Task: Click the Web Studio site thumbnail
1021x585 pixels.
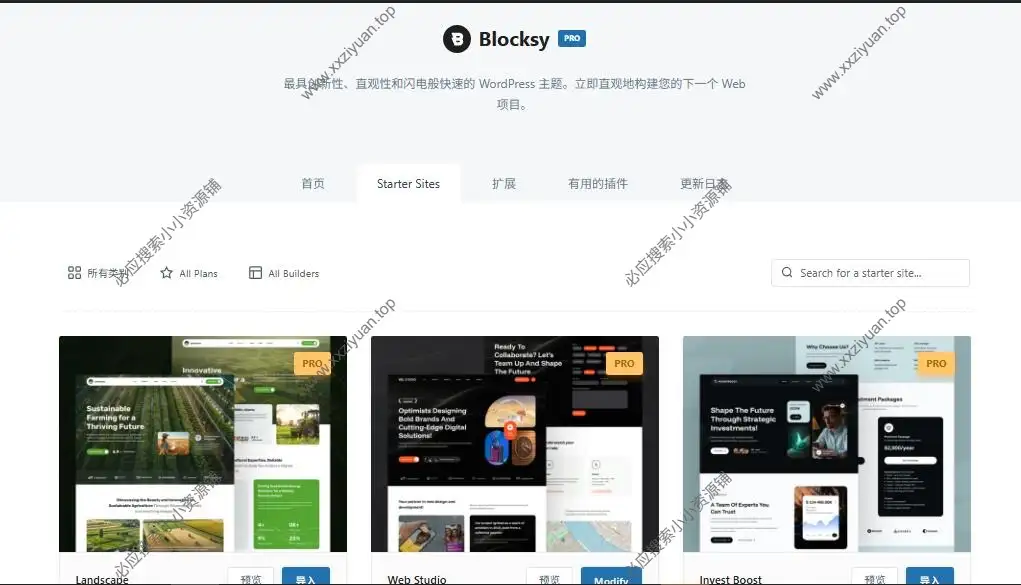Action: [514, 443]
